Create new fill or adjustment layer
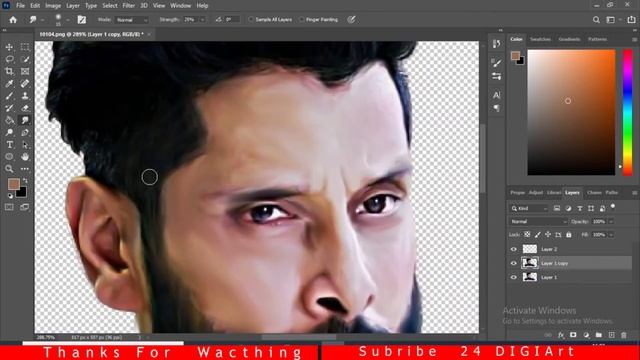This screenshot has height=360, width=640. (586, 335)
